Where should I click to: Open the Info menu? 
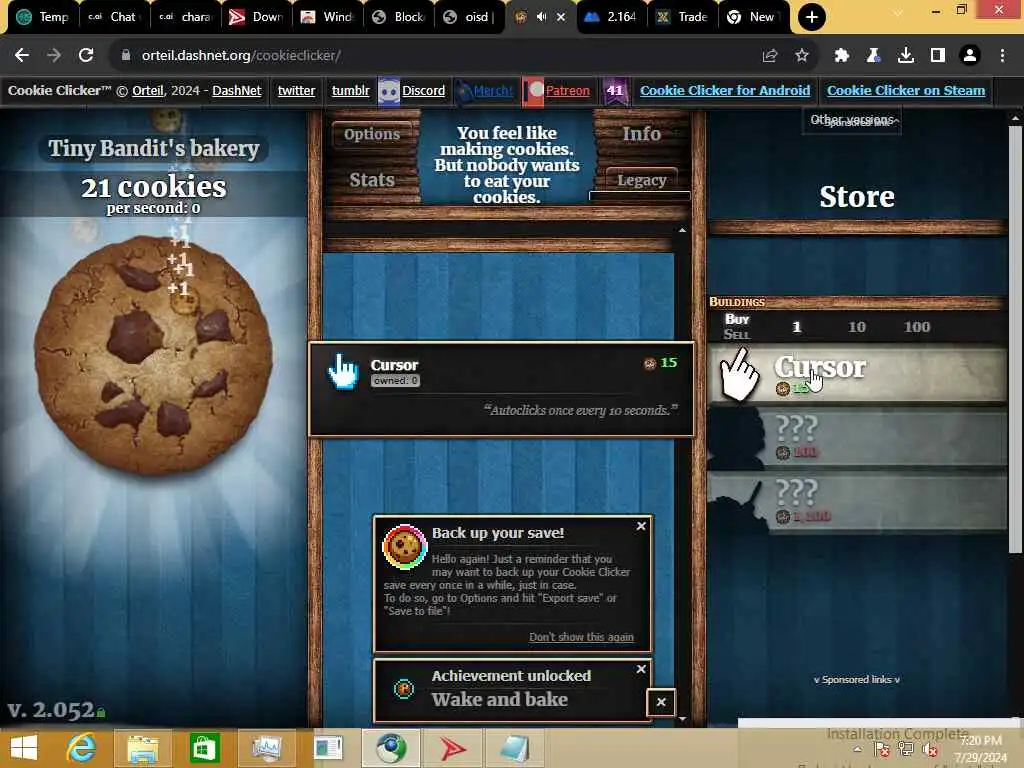tap(641, 134)
